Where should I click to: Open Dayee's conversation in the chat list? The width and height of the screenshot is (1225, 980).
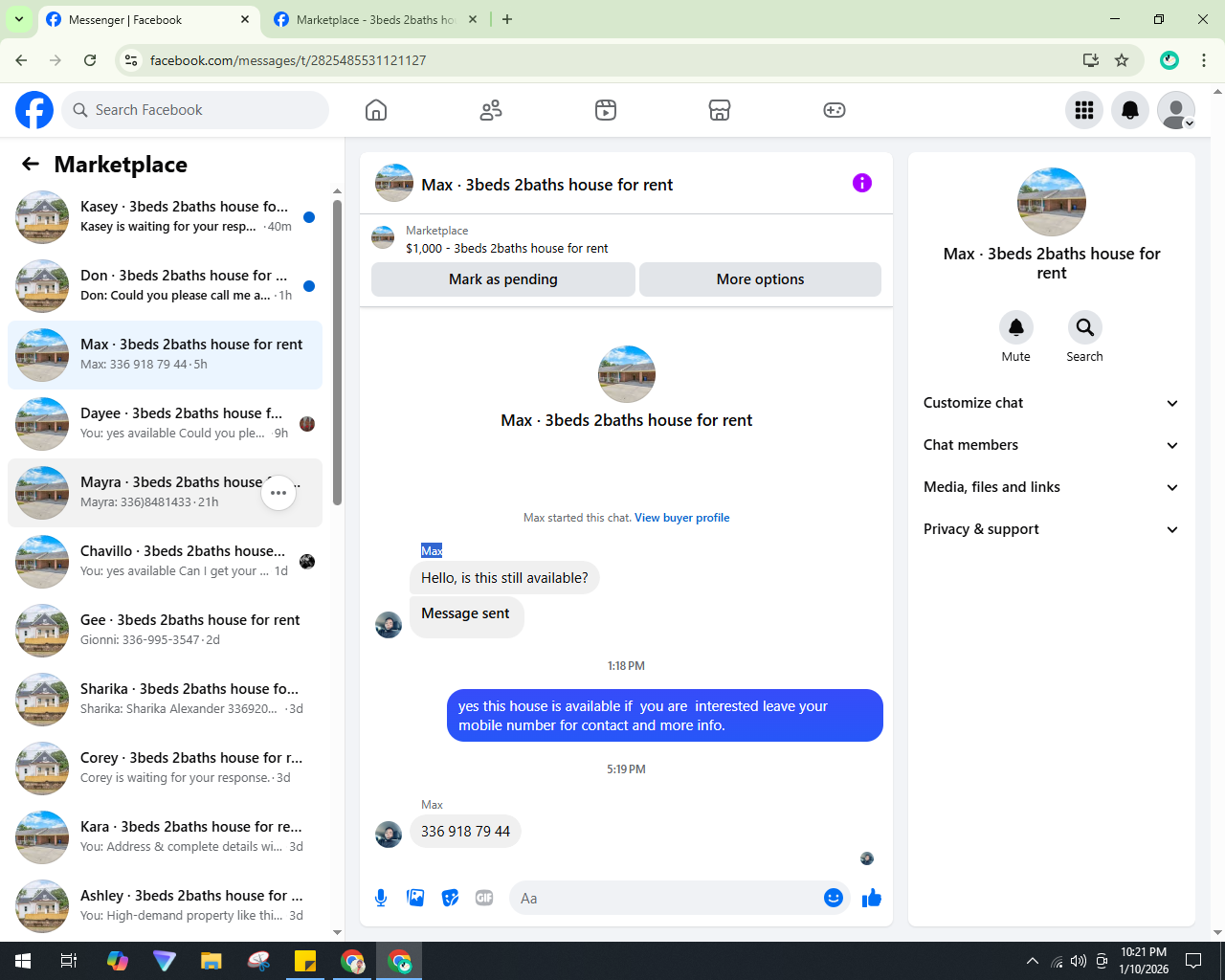165,424
